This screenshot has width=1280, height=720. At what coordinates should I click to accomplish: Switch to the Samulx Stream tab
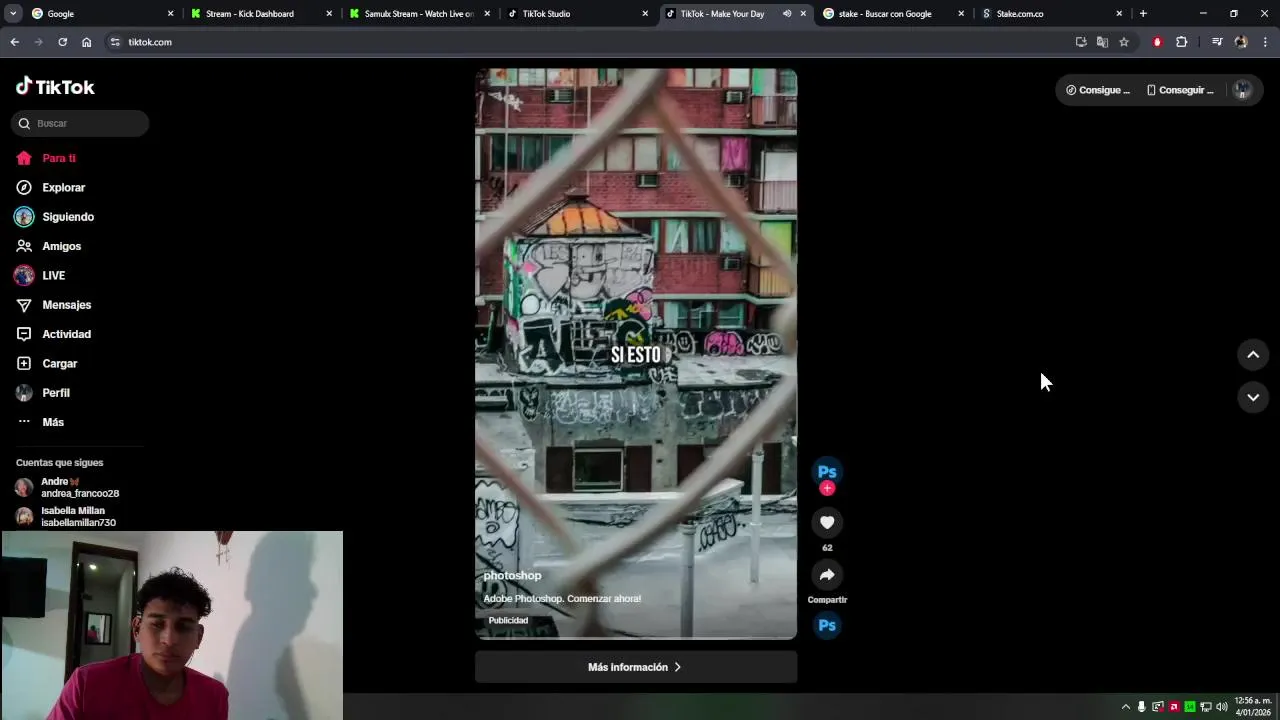[418, 14]
